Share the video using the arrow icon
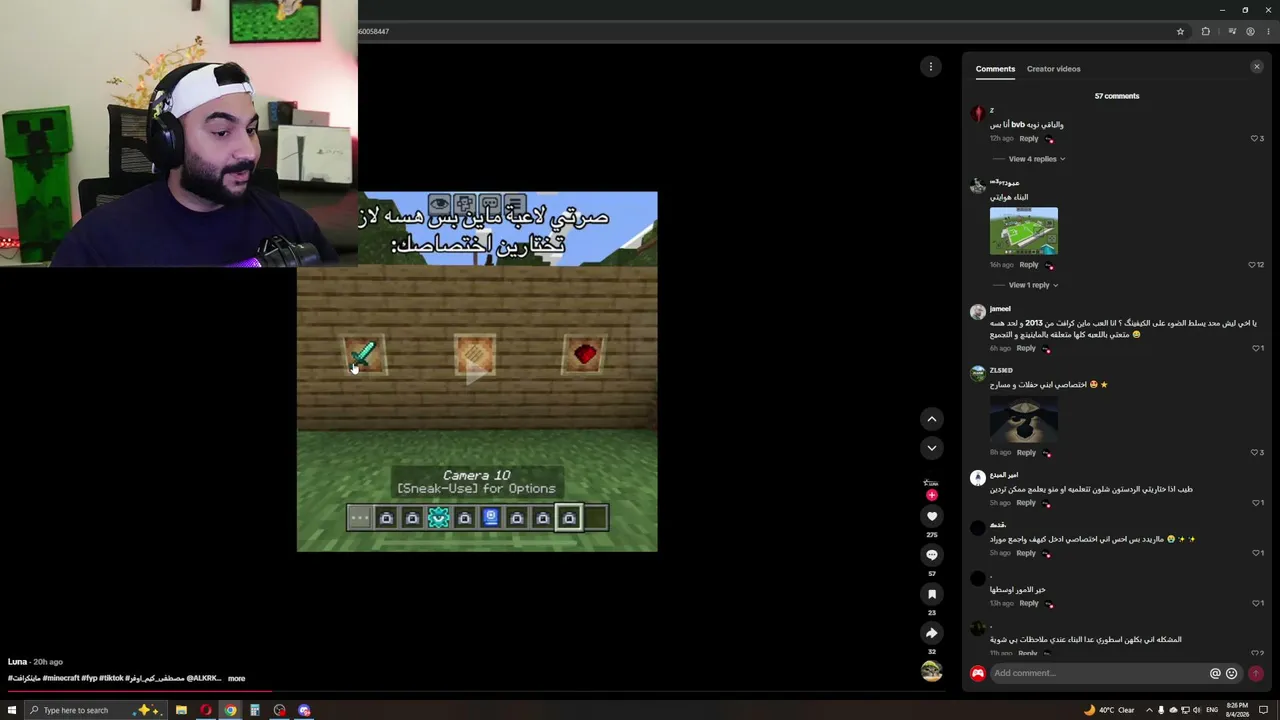The width and height of the screenshot is (1280, 720). (931, 633)
